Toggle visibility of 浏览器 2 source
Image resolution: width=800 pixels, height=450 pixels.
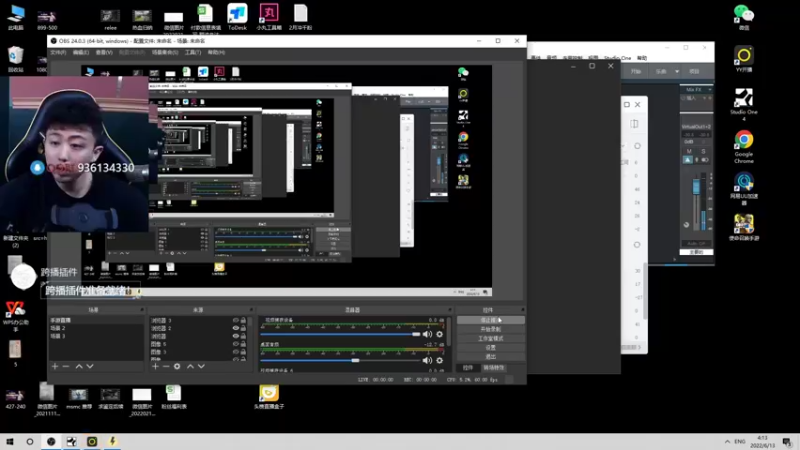pyautogui.click(x=235, y=328)
